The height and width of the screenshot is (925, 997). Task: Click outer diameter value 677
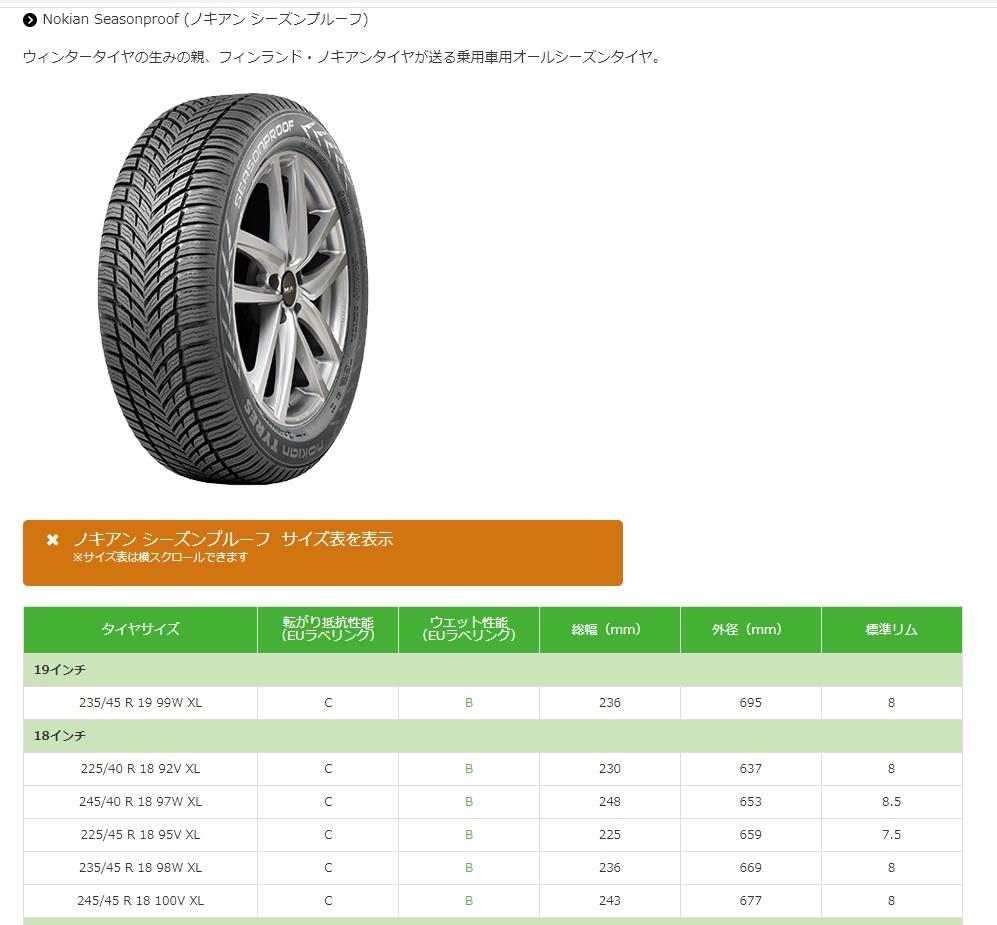pos(751,901)
